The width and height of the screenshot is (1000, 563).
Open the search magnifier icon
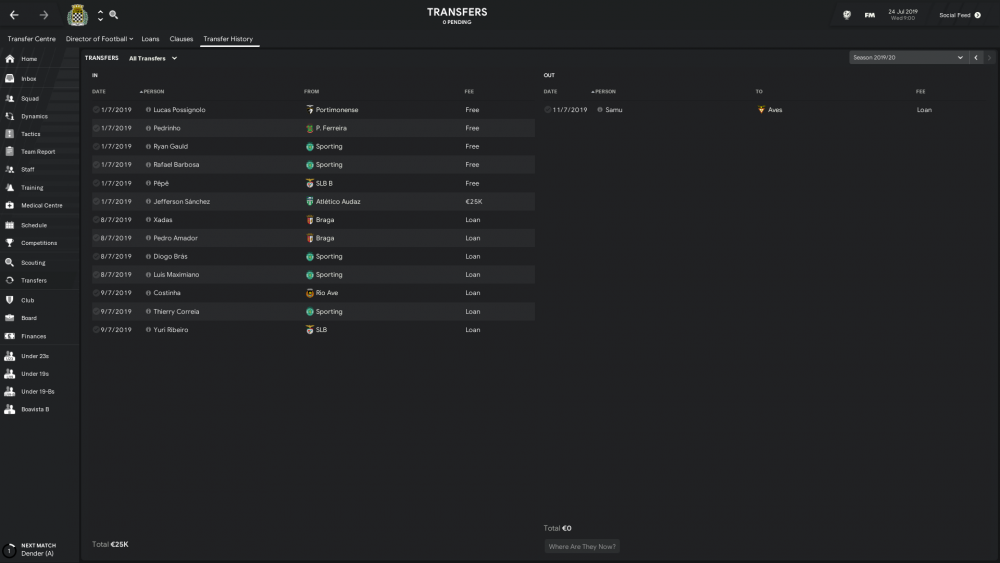tap(114, 15)
